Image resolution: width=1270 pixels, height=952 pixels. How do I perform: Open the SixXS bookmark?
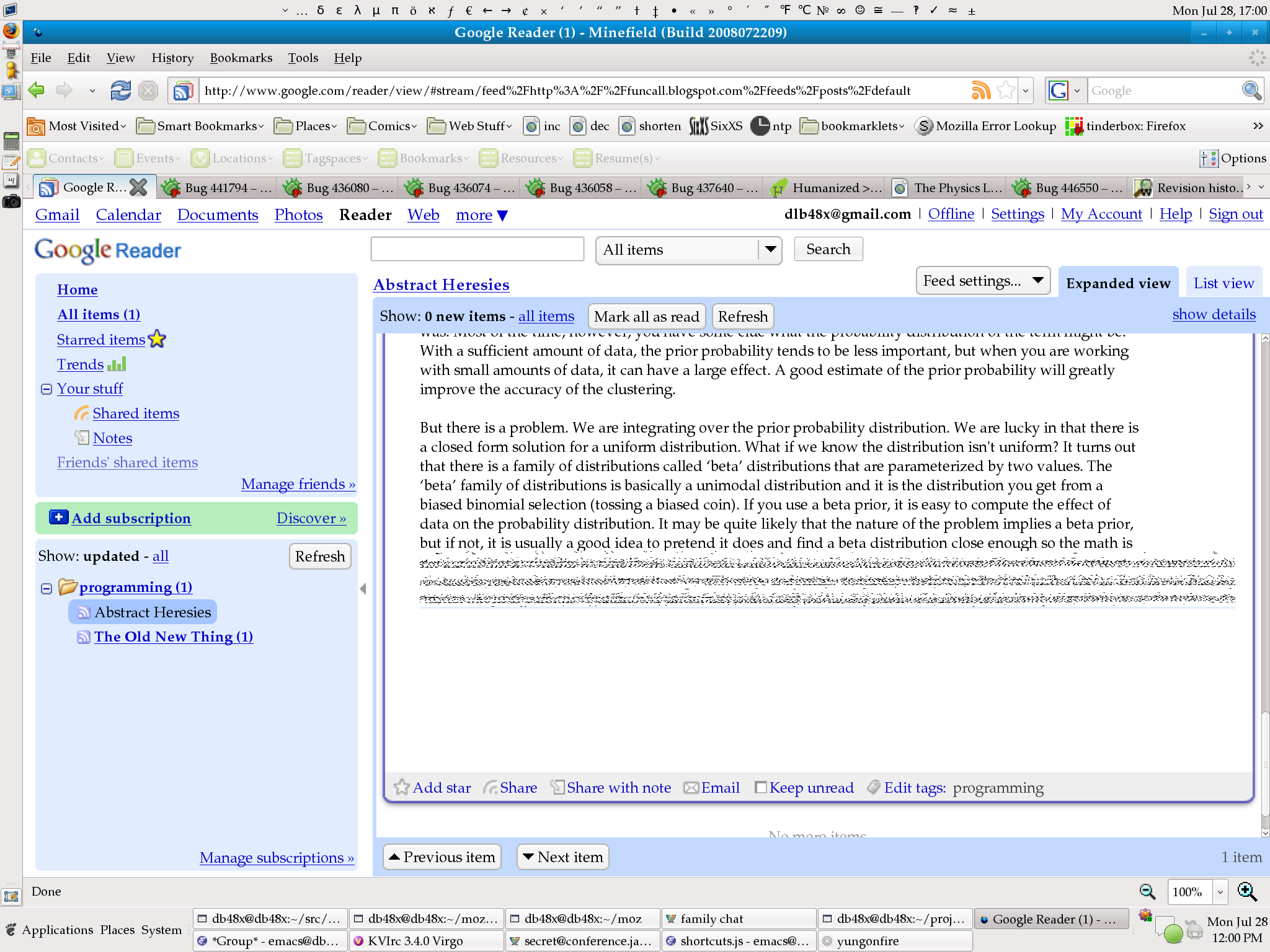coord(716,126)
